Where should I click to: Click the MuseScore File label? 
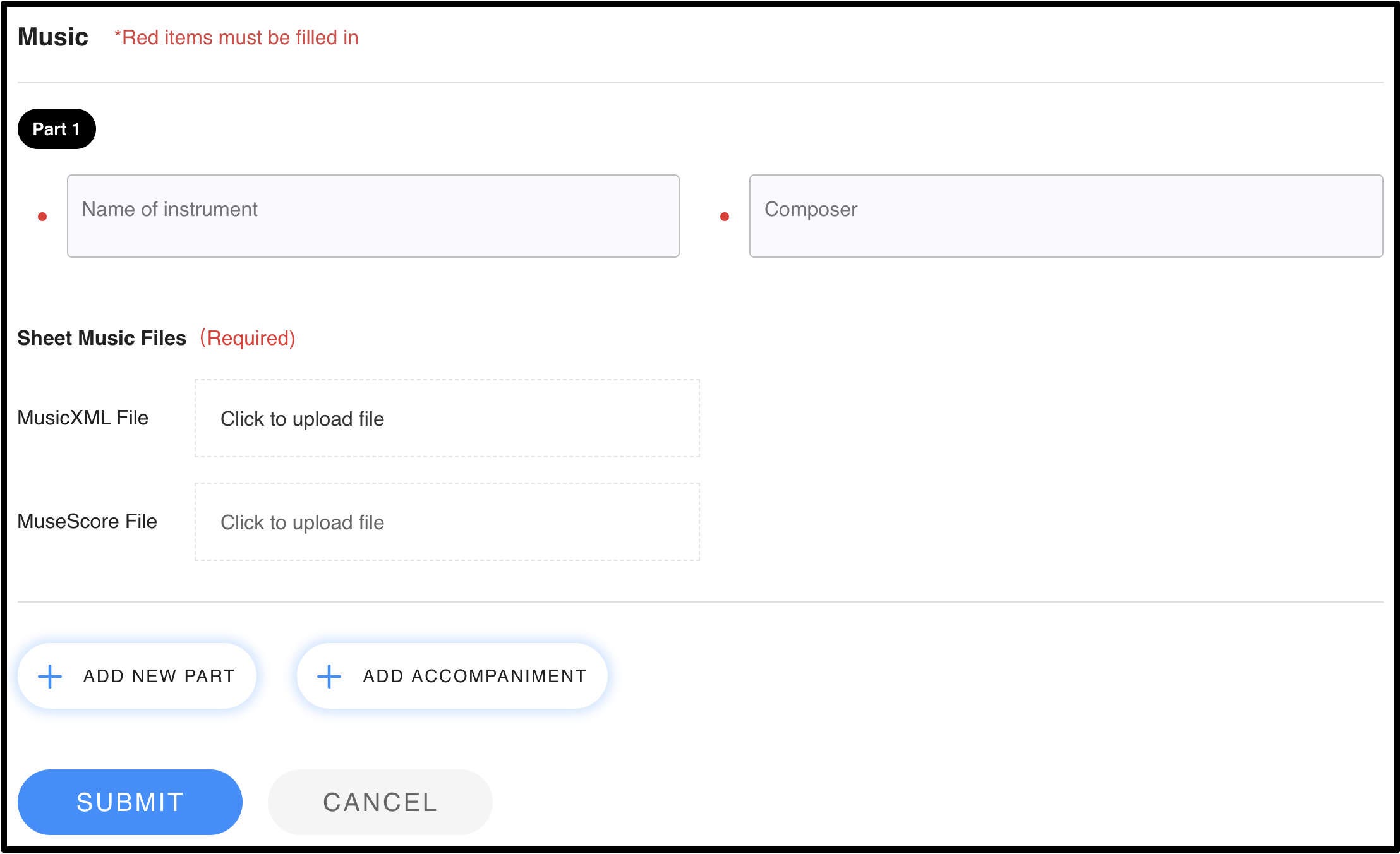coord(87,521)
